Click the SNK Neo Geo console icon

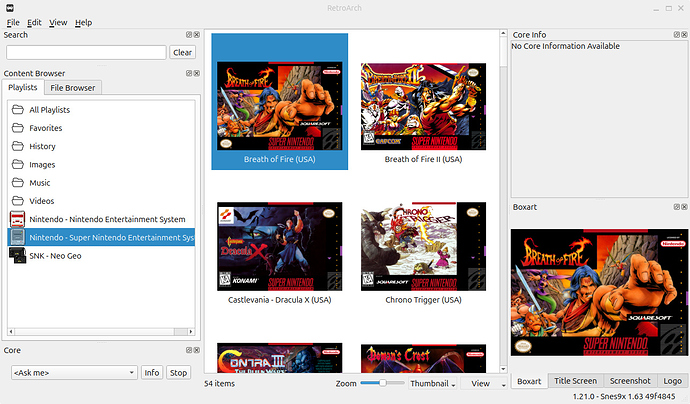point(18,256)
